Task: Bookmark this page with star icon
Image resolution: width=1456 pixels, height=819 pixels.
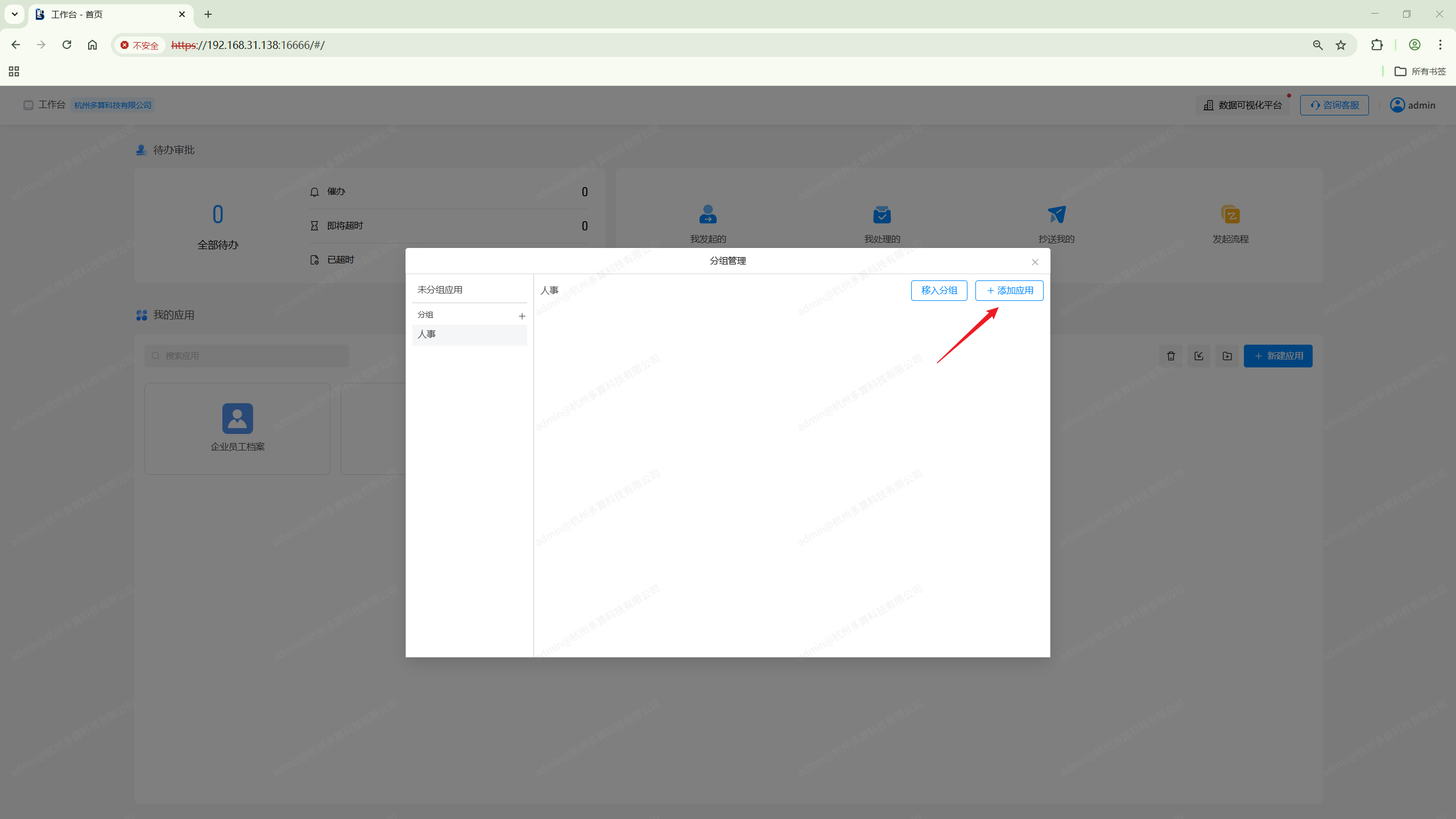Action: (x=1341, y=45)
